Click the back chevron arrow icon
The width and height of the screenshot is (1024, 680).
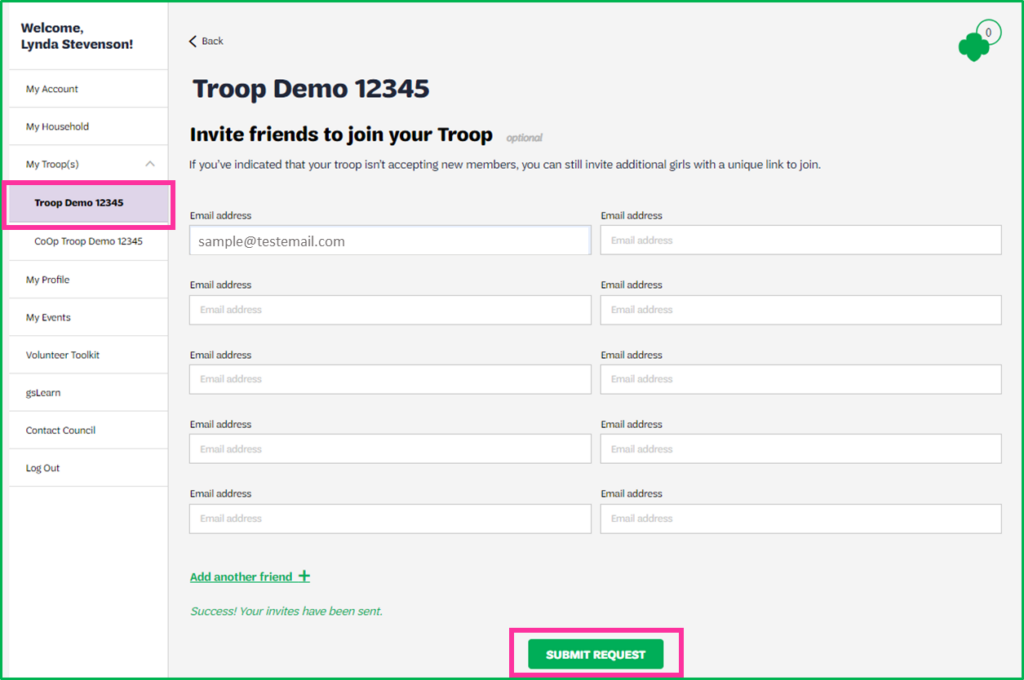point(193,41)
